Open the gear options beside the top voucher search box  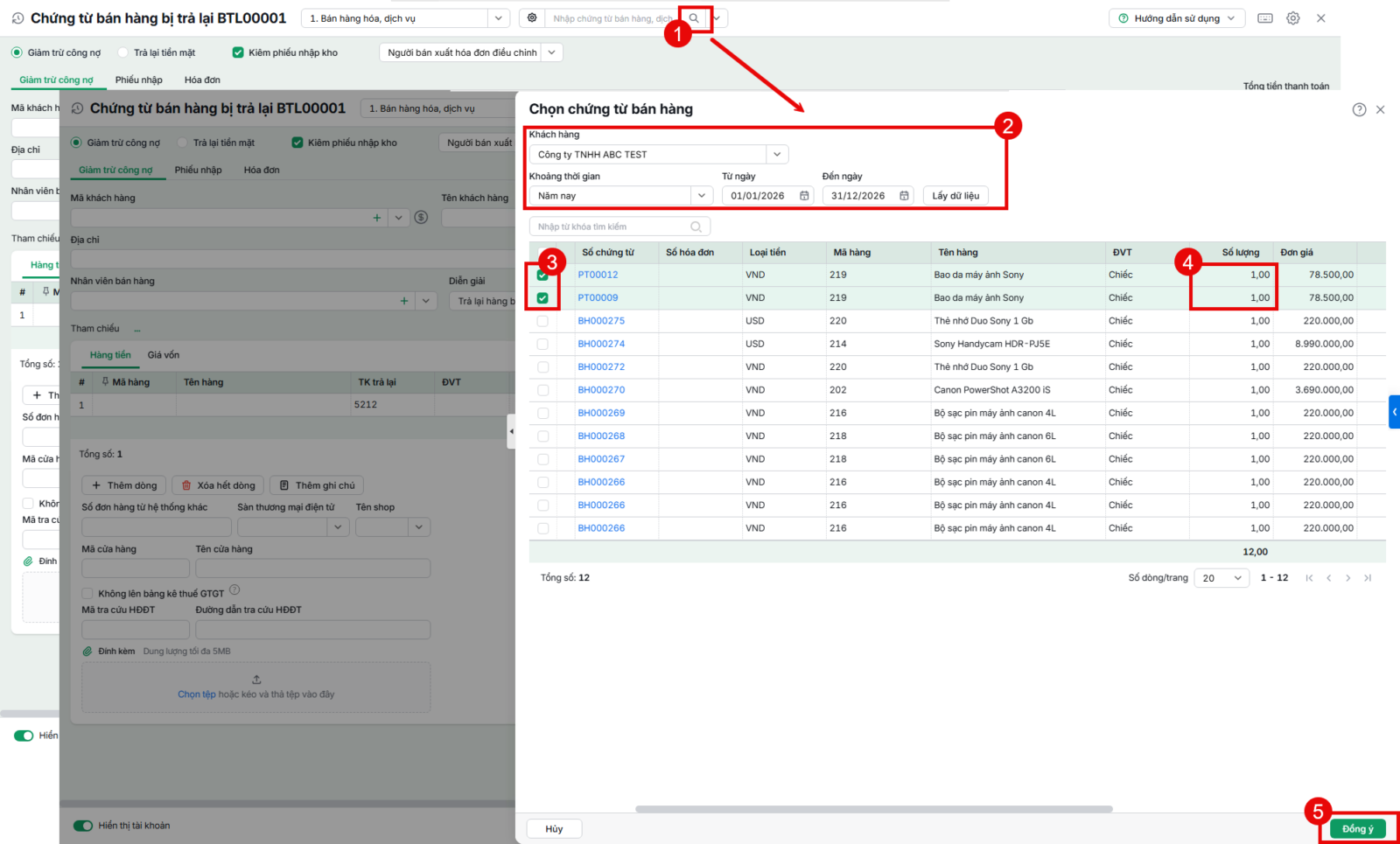pos(532,18)
